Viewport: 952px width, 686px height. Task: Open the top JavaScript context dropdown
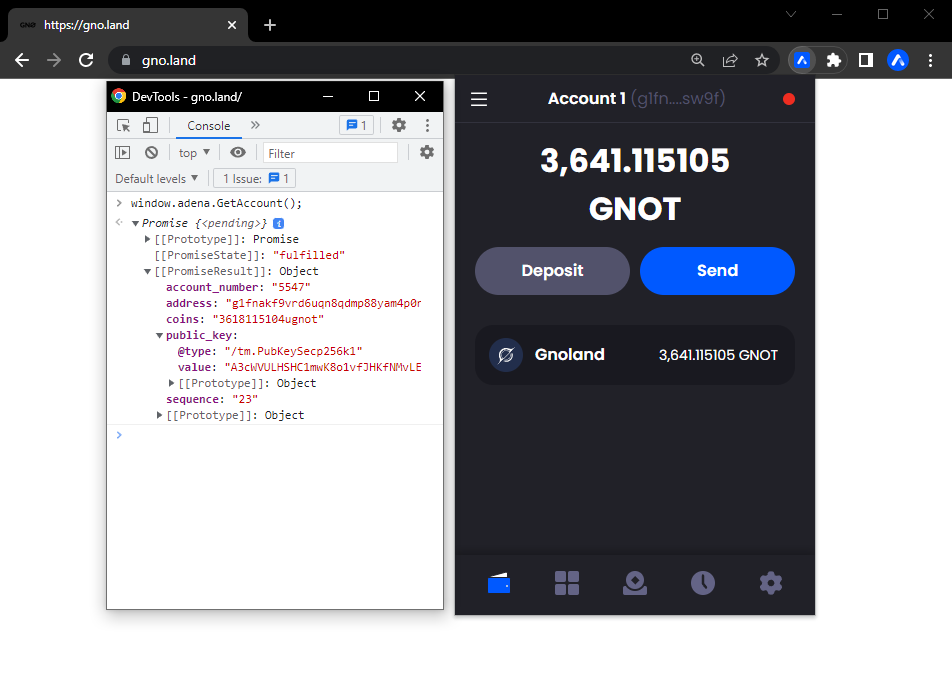pos(194,153)
